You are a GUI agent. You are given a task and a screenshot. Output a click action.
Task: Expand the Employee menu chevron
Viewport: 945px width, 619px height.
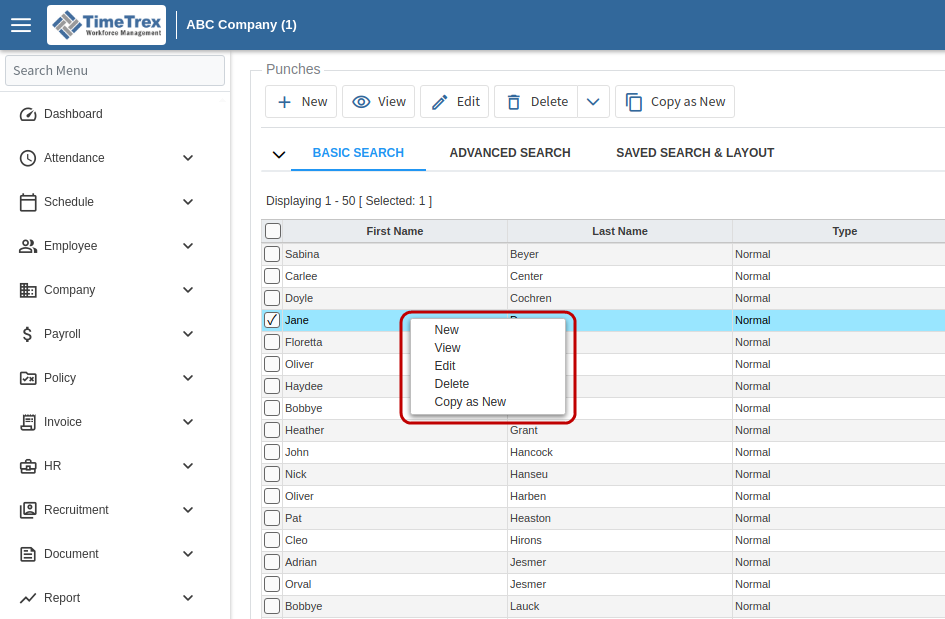coord(188,246)
